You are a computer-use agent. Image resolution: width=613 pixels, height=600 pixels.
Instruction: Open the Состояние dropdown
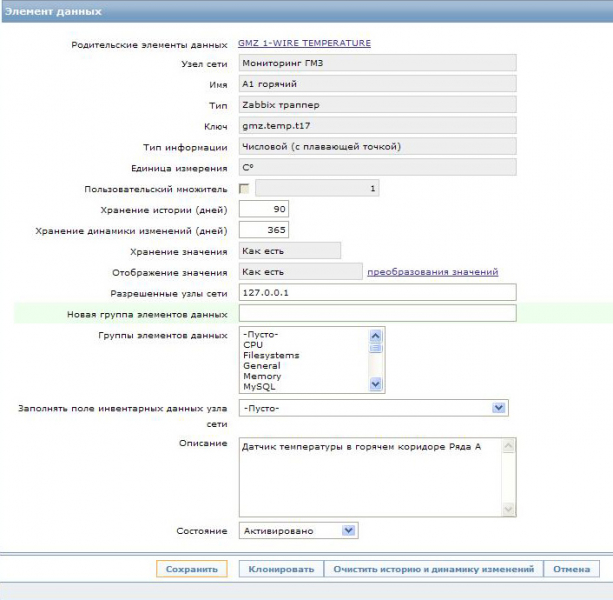pos(348,531)
